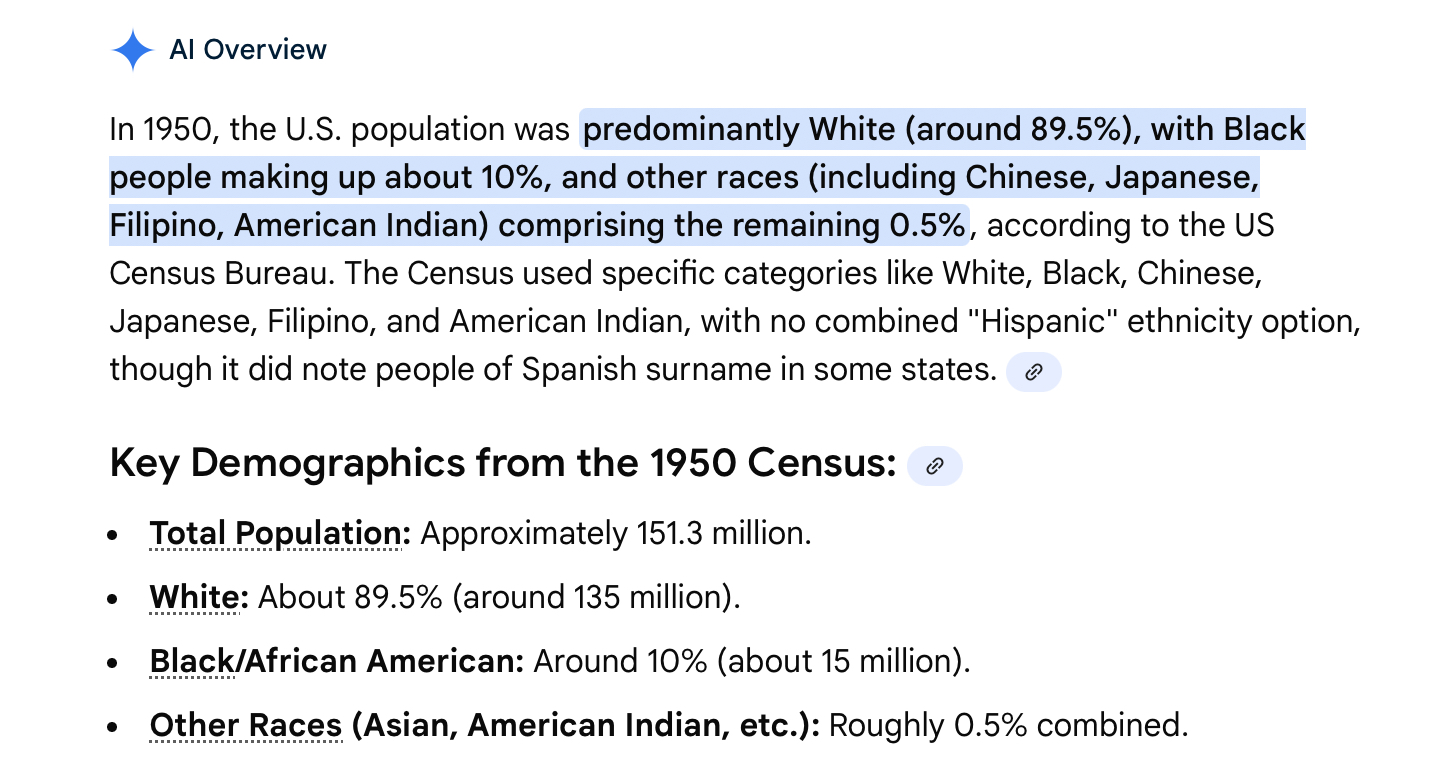Click the "Key Demographics from the 1950 Census" heading
Screen dimensions: 1429x773
(x=502, y=464)
